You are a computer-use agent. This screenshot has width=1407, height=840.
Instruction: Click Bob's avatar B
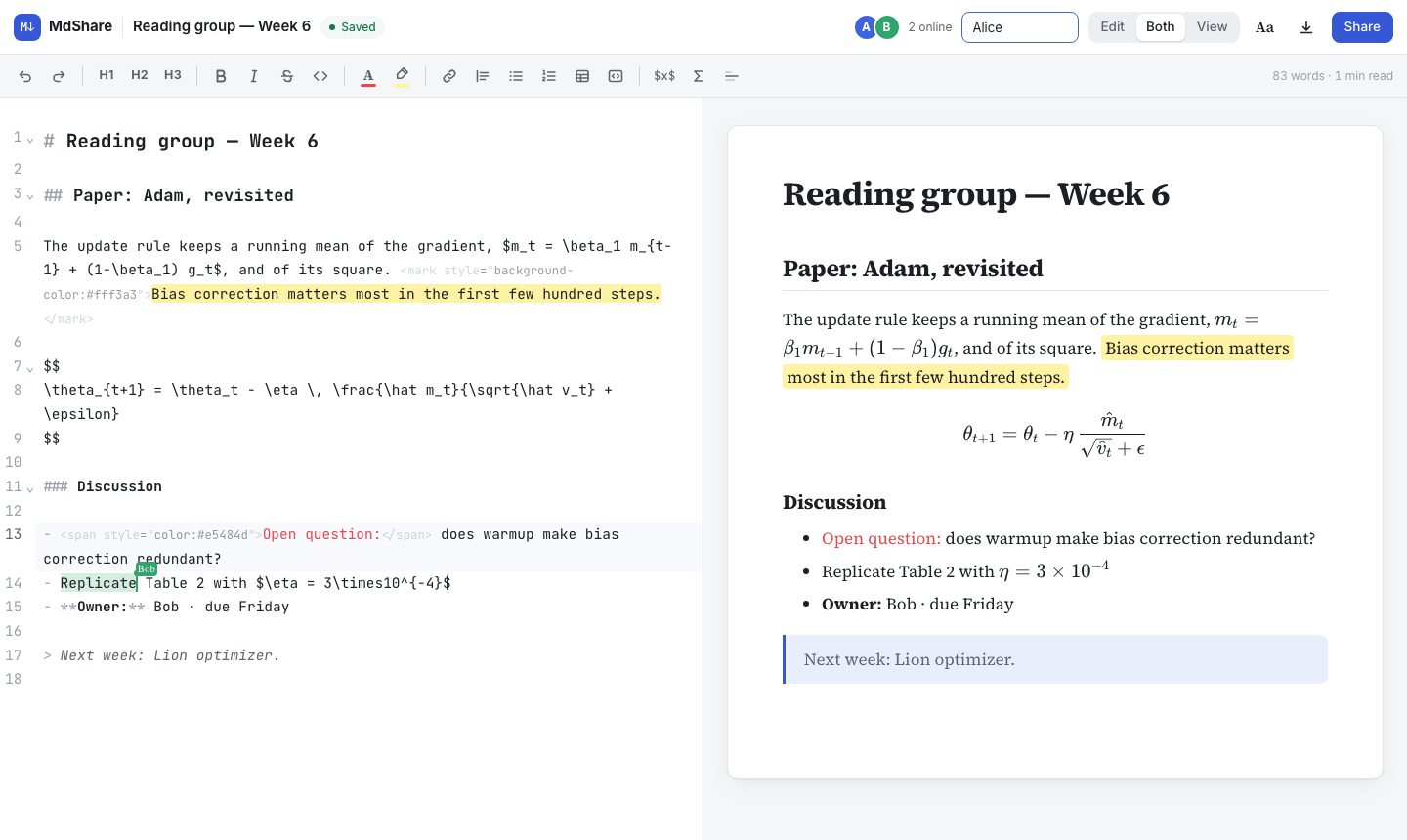click(886, 27)
